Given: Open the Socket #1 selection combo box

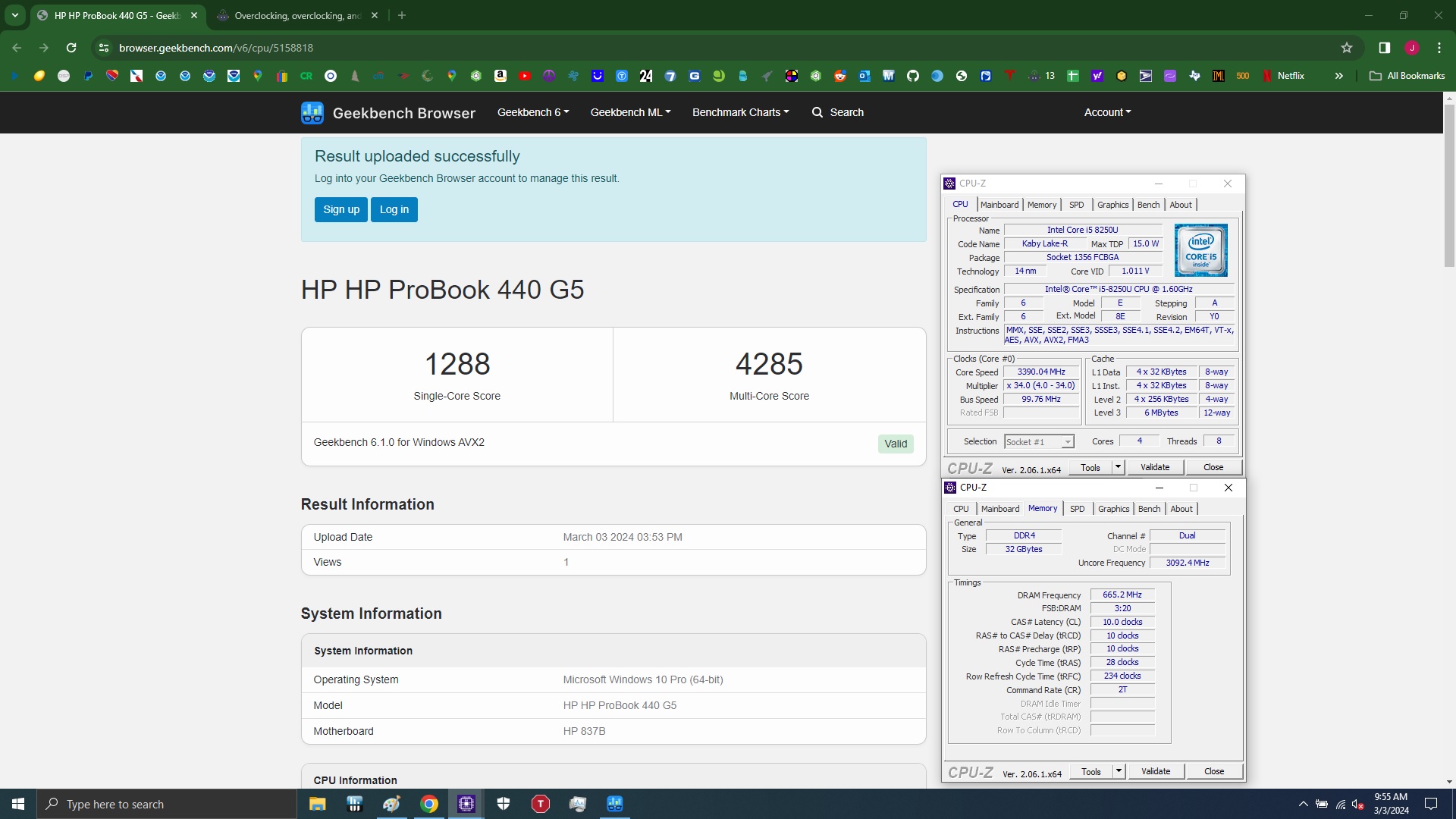Looking at the screenshot, I should tap(1039, 442).
